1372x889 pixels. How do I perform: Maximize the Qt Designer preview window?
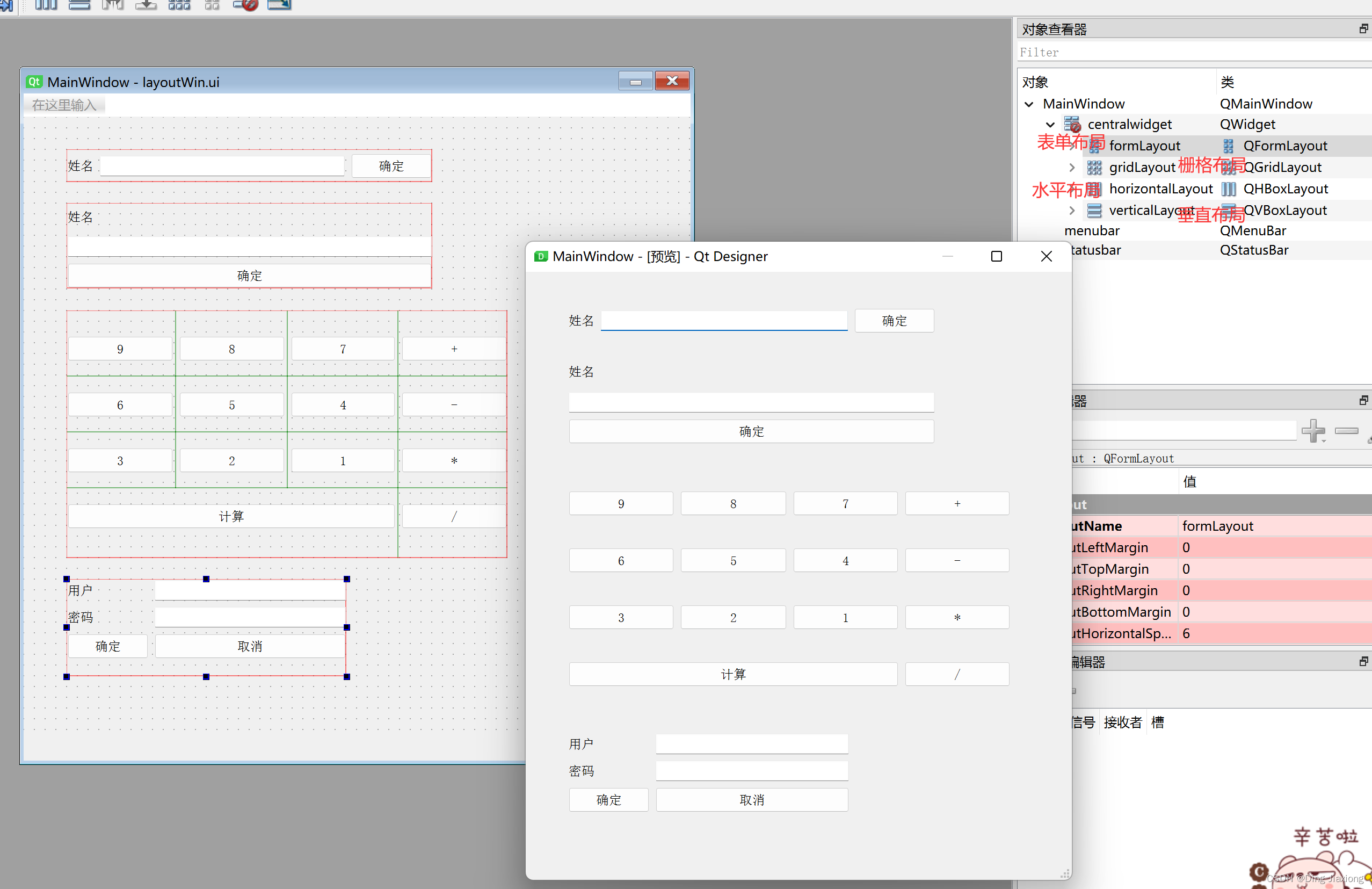996,257
